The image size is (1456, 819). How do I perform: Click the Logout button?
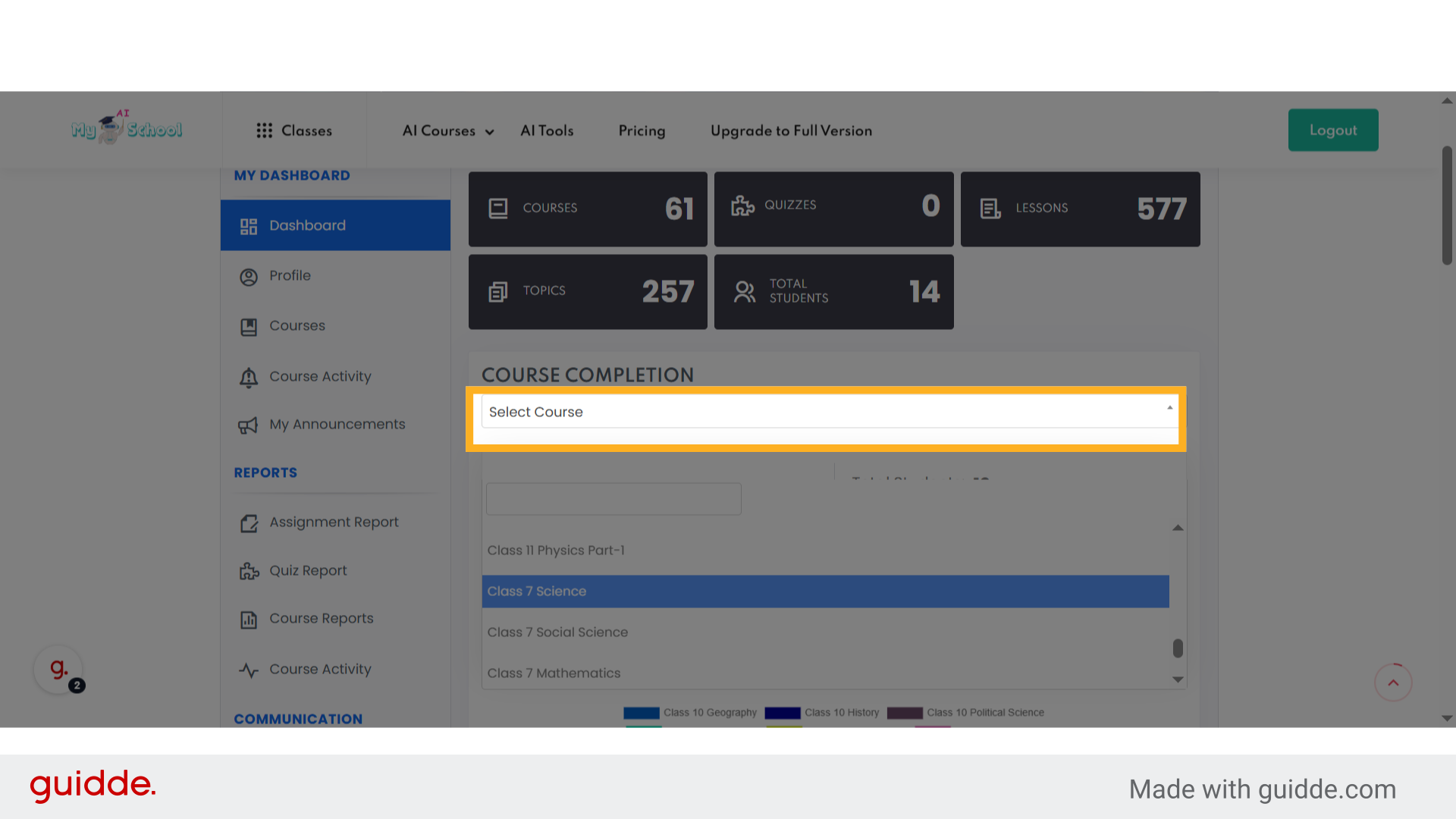click(1332, 130)
